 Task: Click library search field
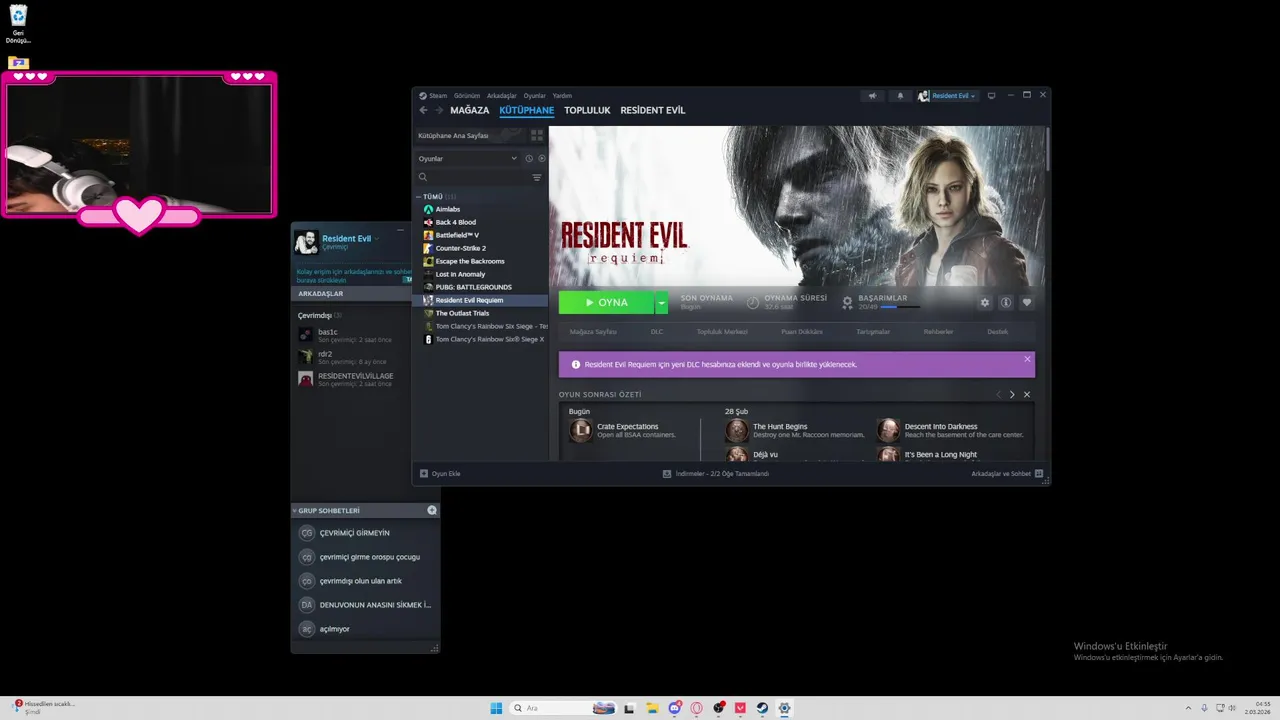(473, 177)
